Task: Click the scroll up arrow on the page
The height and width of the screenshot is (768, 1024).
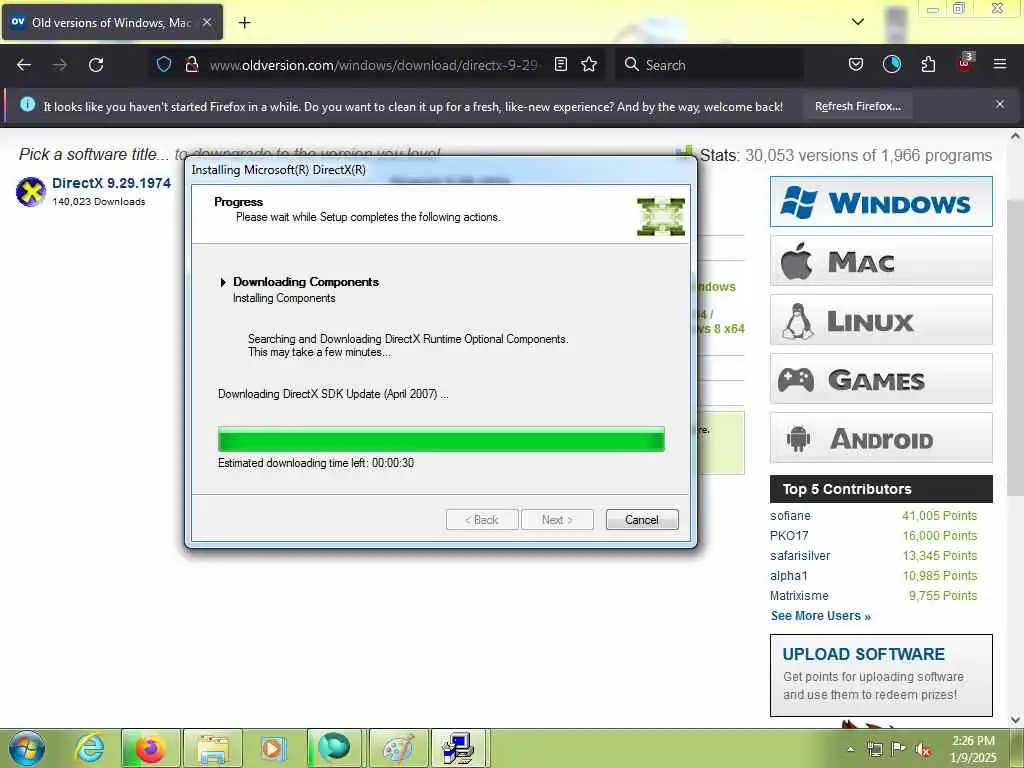Action: point(1015,136)
